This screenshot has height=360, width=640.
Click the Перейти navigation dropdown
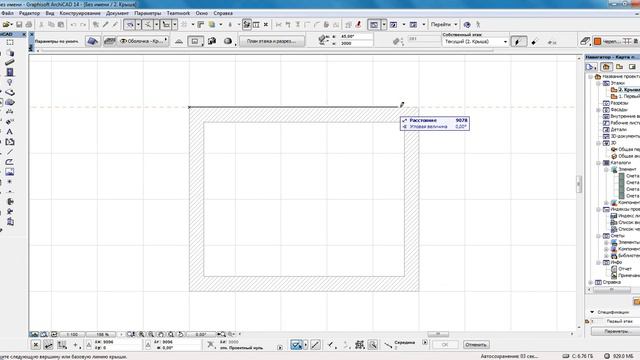(x=444, y=25)
